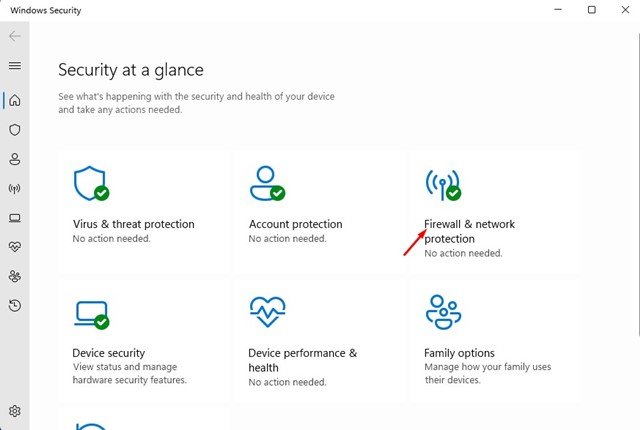The height and width of the screenshot is (430, 640).
Task: Click the partially visible tile at bottom
Action: pyautogui.click(x=144, y=419)
